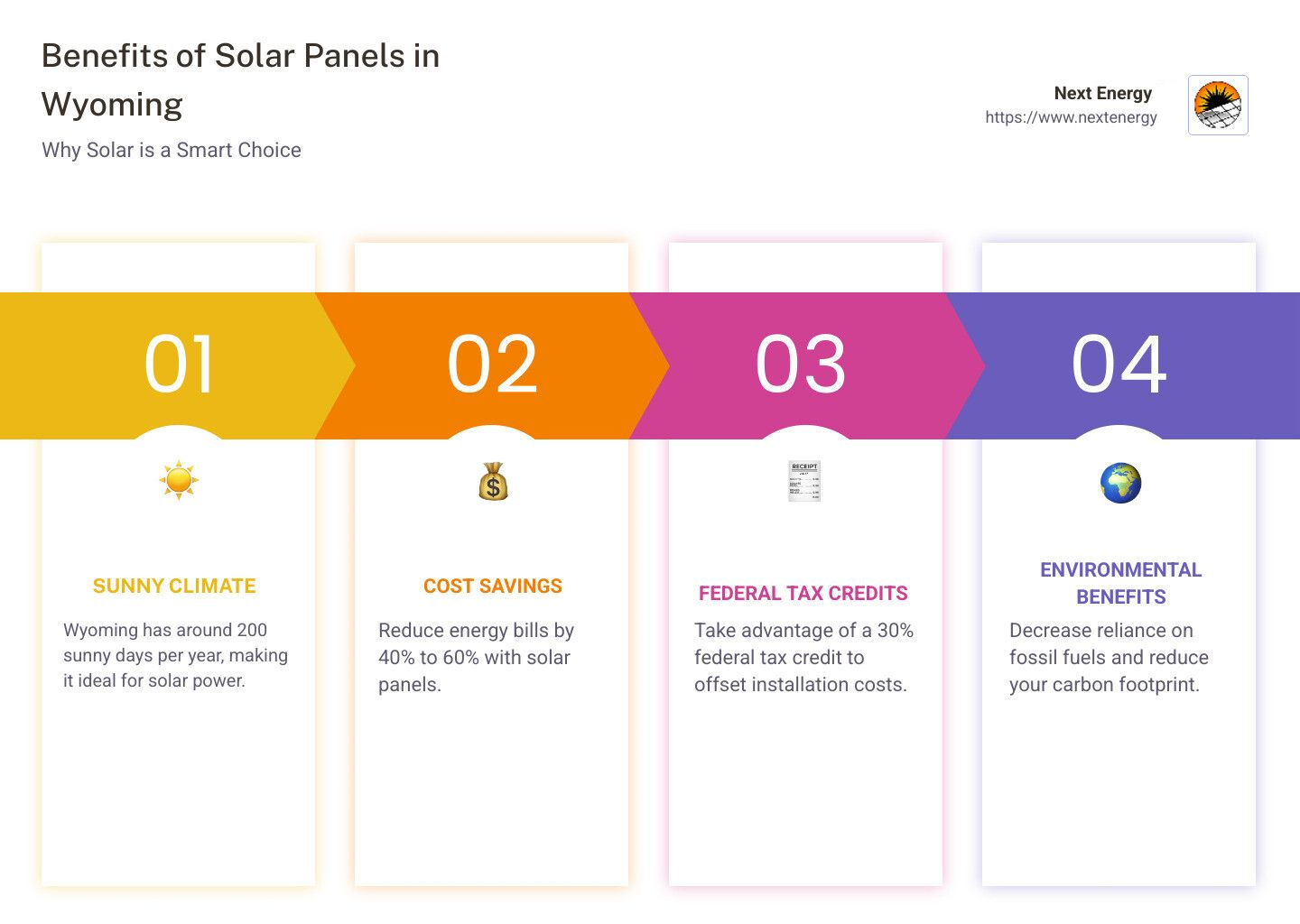Click the Next Energy company name
This screenshot has width=1300, height=924.
click(1103, 93)
